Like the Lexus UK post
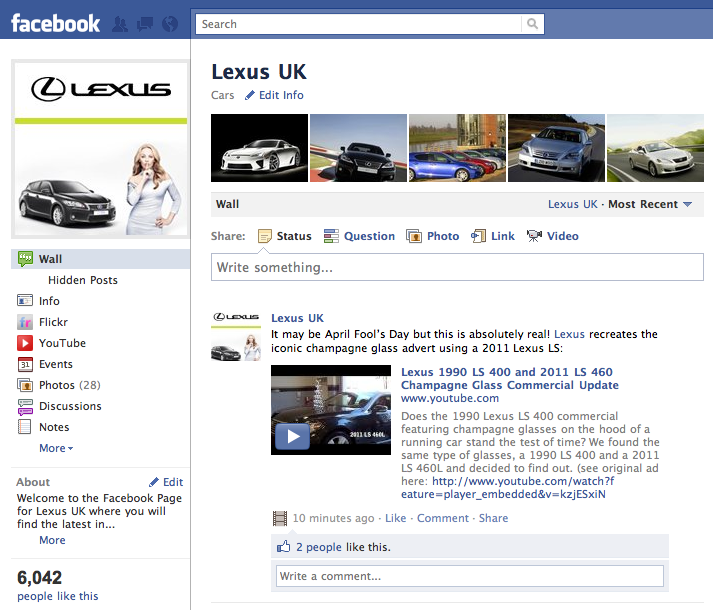Image resolution: width=713 pixels, height=610 pixels. (396, 518)
